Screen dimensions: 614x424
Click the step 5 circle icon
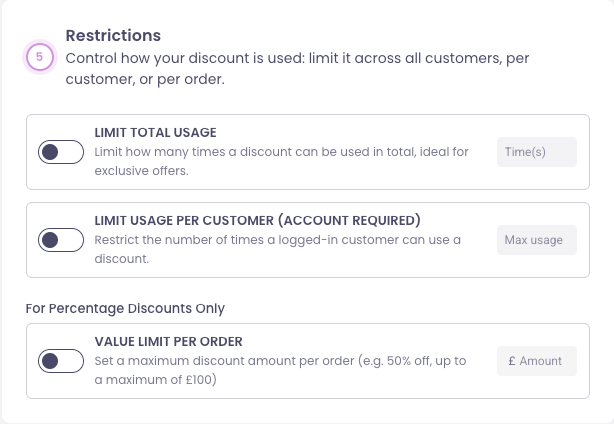coord(39,58)
